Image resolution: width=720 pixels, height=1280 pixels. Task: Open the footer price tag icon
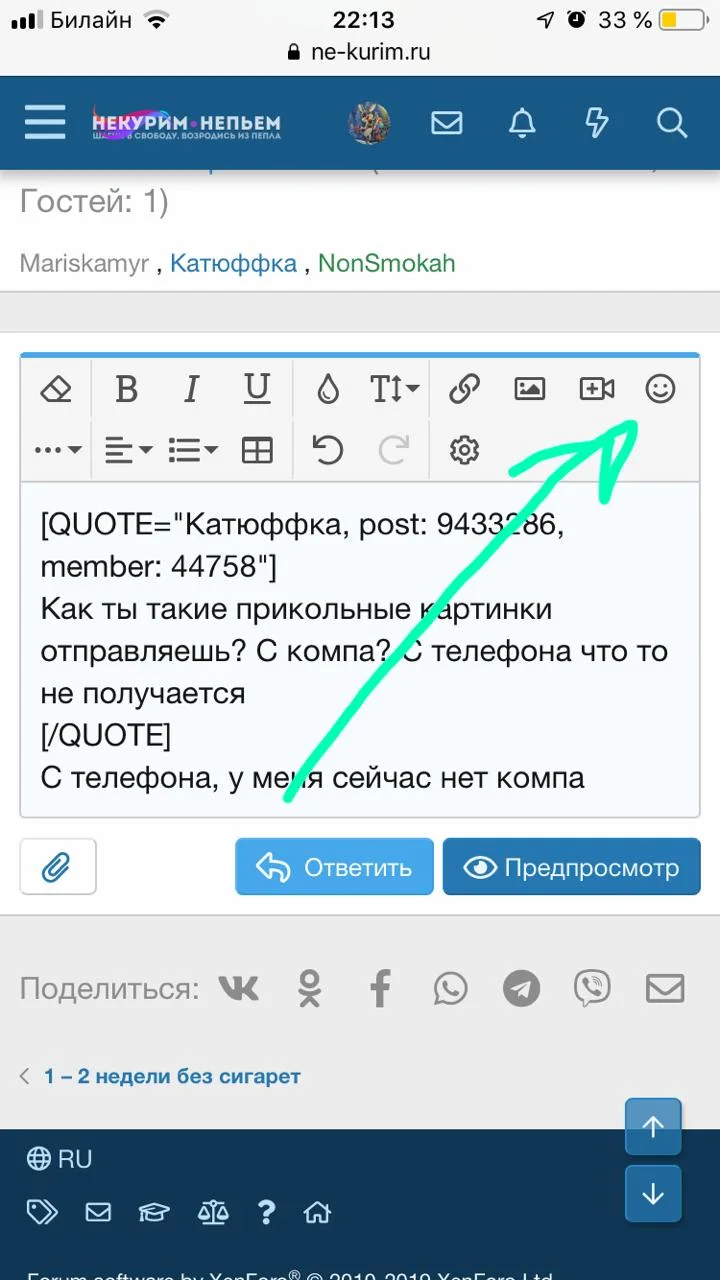pyautogui.click(x=42, y=1213)
